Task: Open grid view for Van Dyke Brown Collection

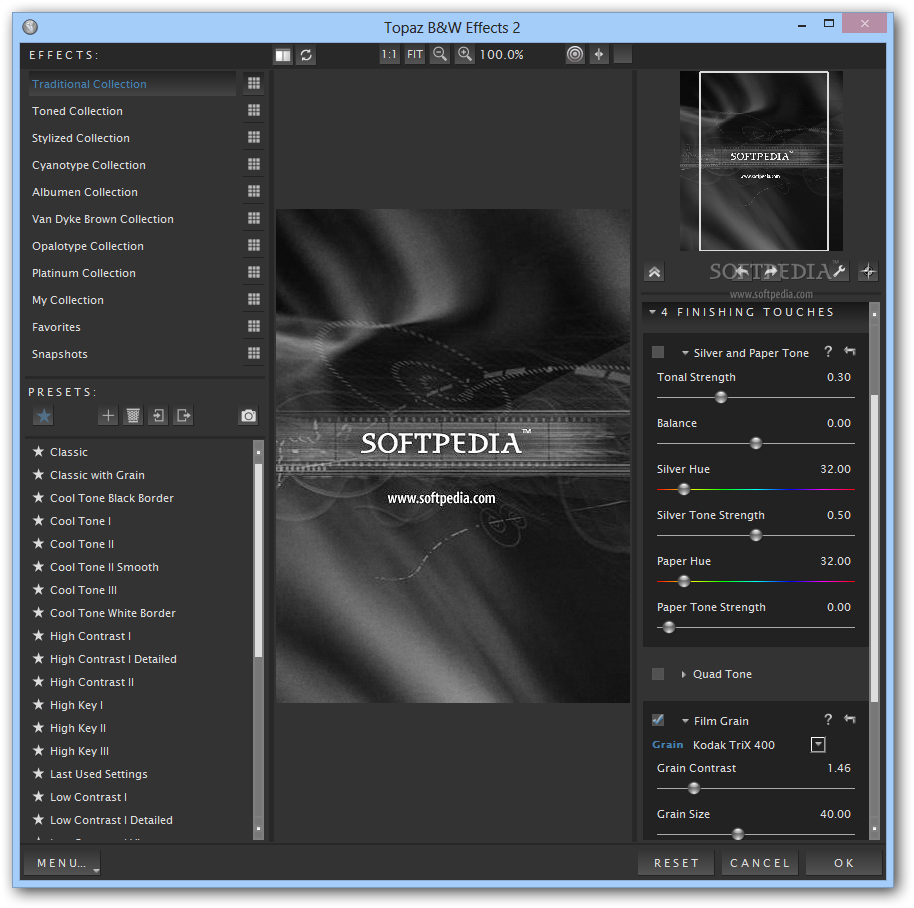Action: pos(254,218)
